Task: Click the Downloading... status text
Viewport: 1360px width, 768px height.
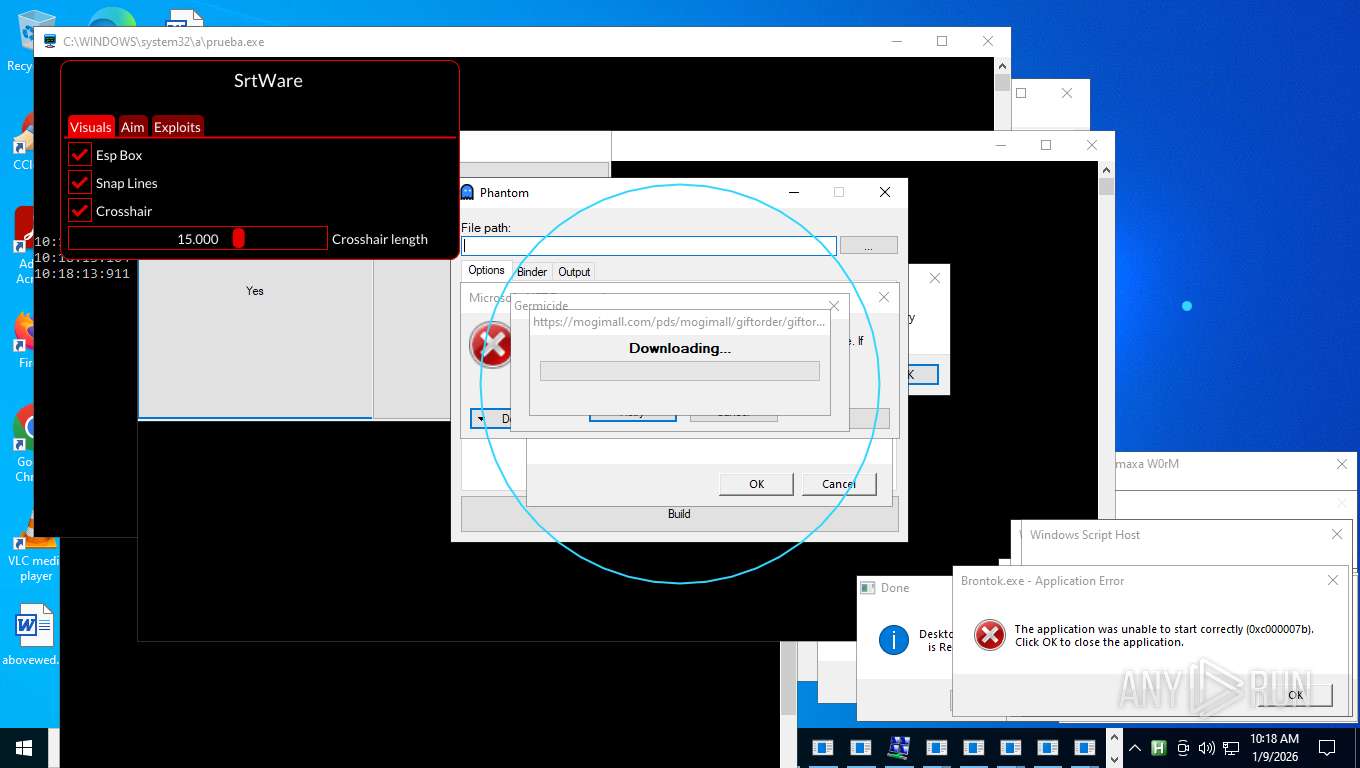Action: coord(679,348)
